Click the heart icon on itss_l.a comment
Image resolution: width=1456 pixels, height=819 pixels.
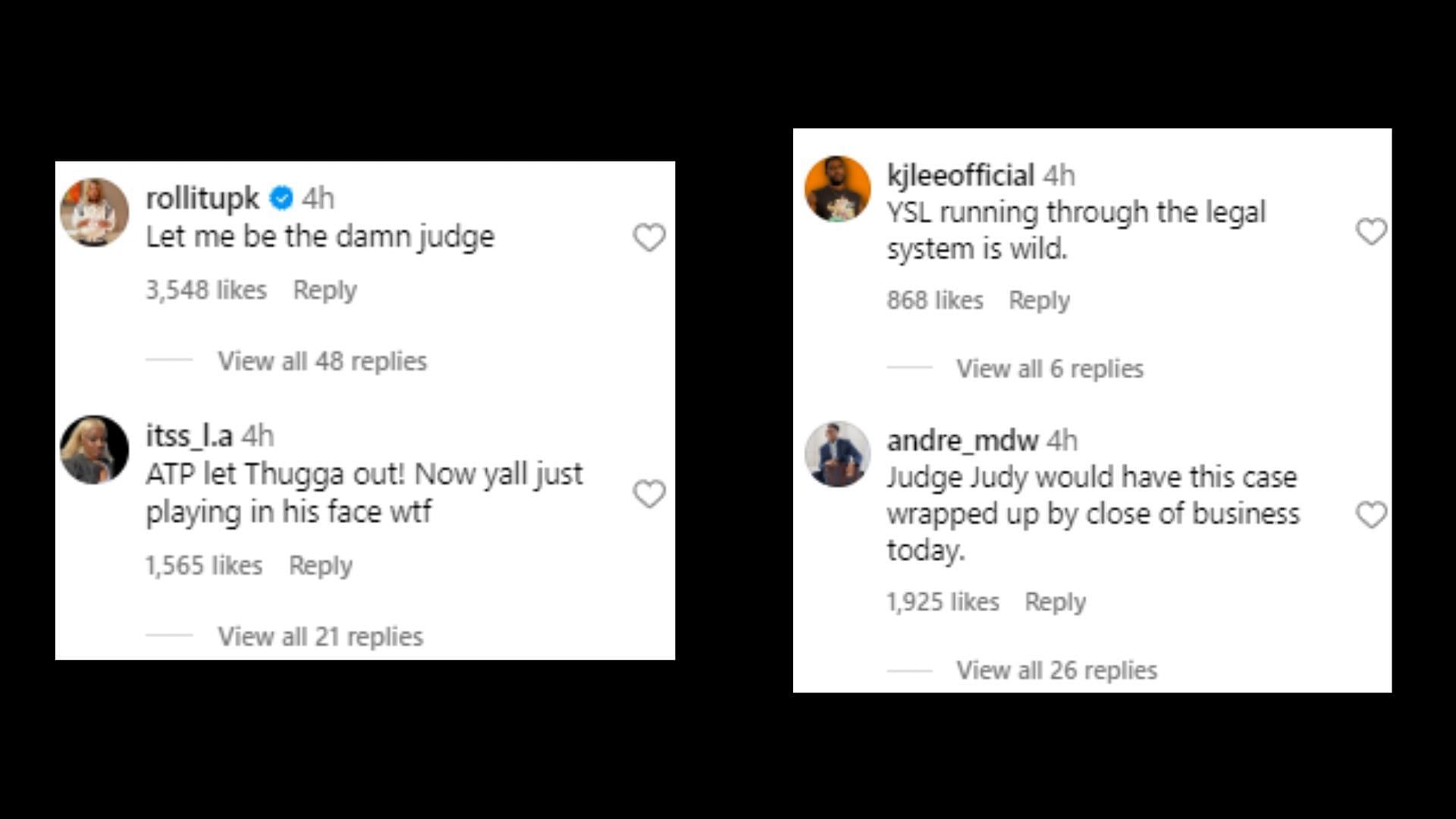click(647, 492)
